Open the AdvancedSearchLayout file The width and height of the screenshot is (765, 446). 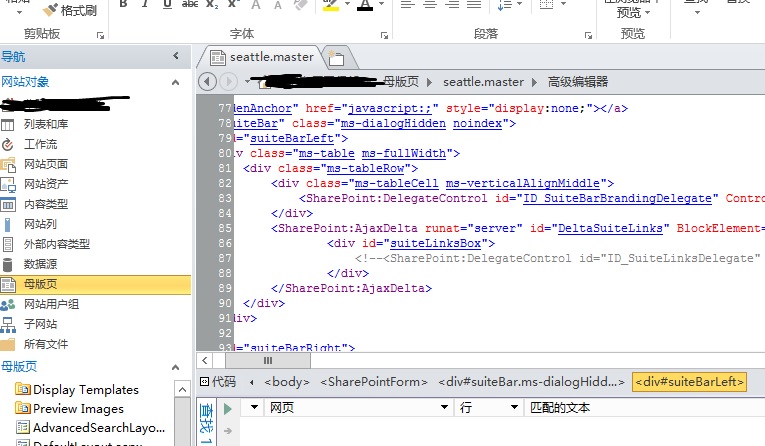(91, 427)
